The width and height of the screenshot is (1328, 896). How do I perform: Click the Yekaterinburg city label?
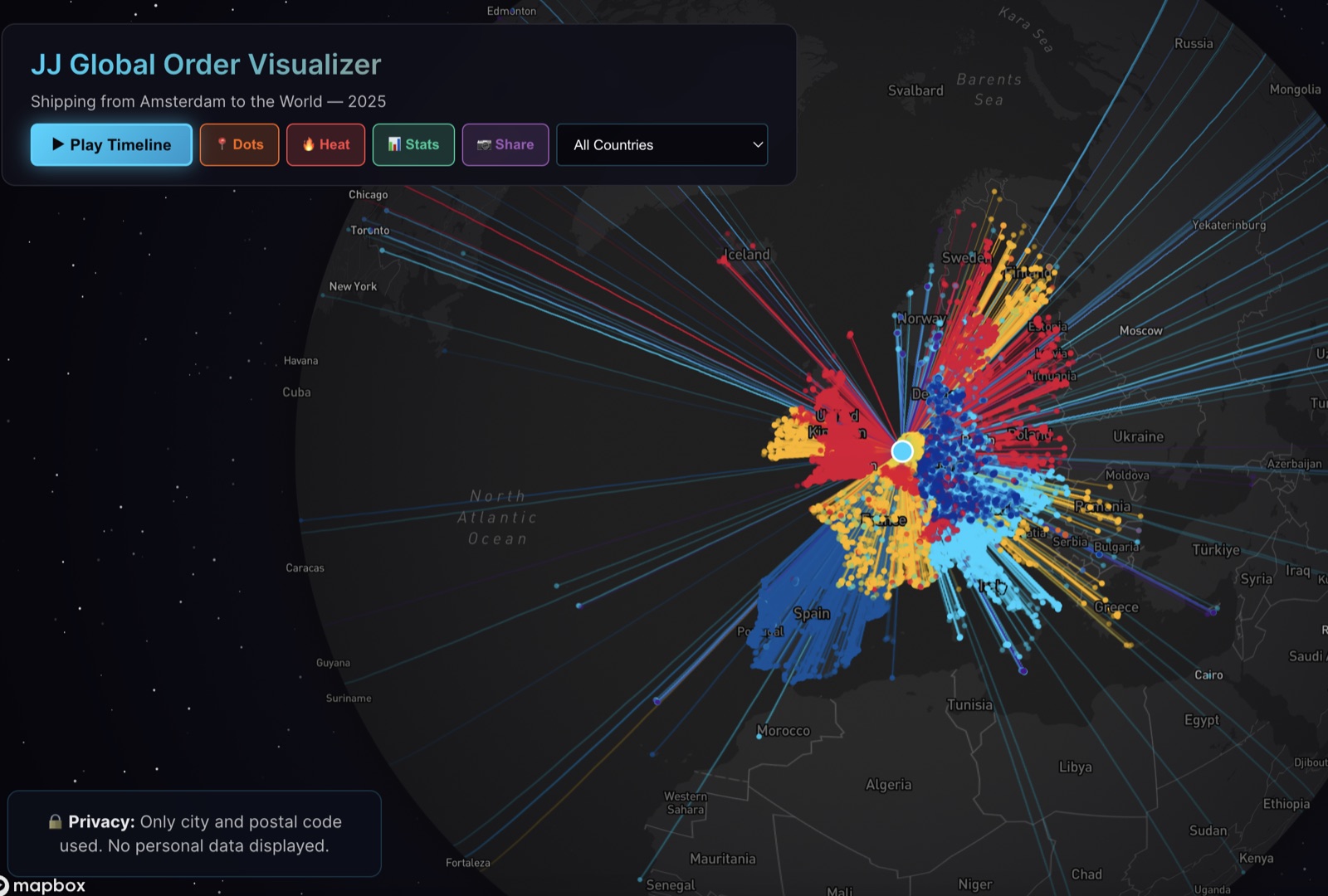(1229, 225)
